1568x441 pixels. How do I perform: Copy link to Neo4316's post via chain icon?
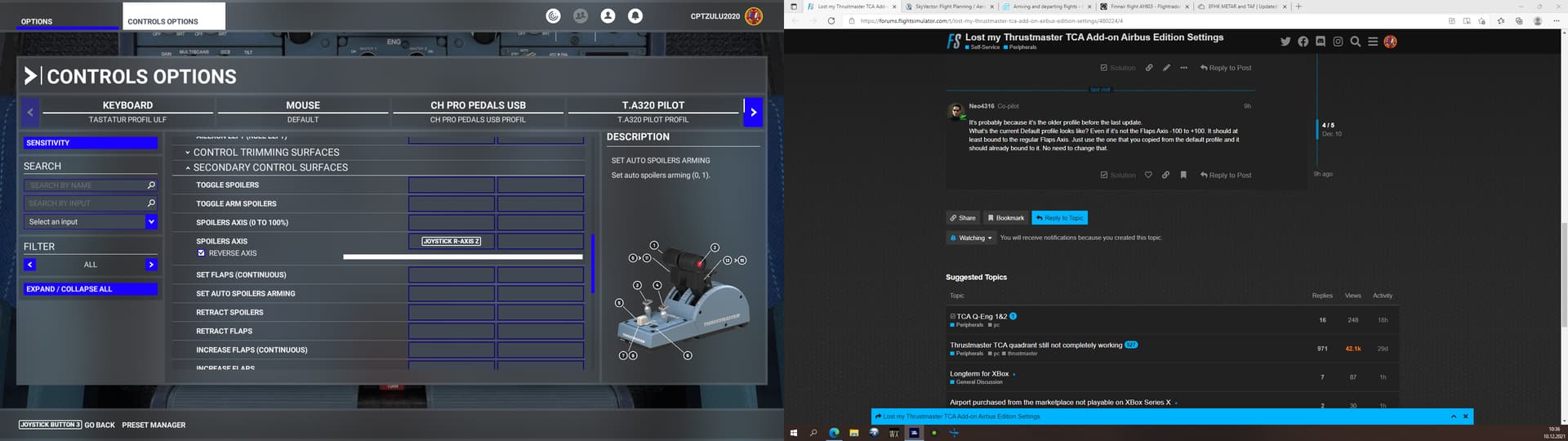click(x=1165, y=175)
